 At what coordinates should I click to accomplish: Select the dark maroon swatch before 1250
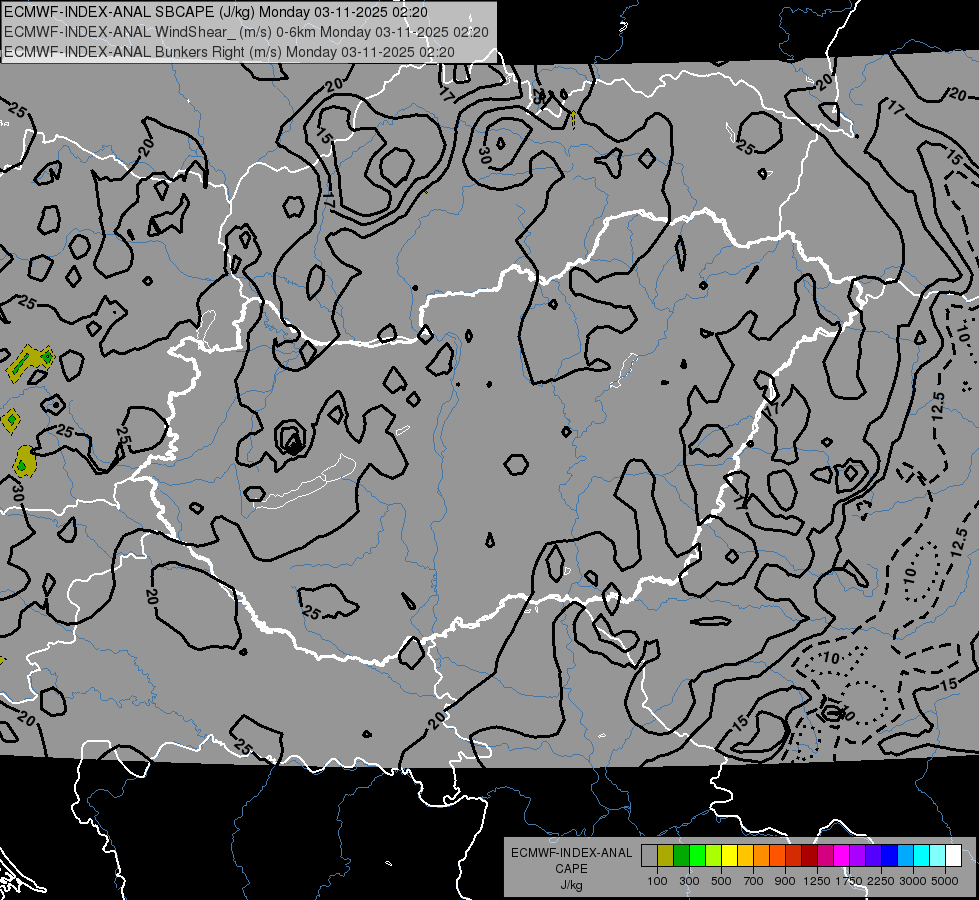(x=809, y=855)
